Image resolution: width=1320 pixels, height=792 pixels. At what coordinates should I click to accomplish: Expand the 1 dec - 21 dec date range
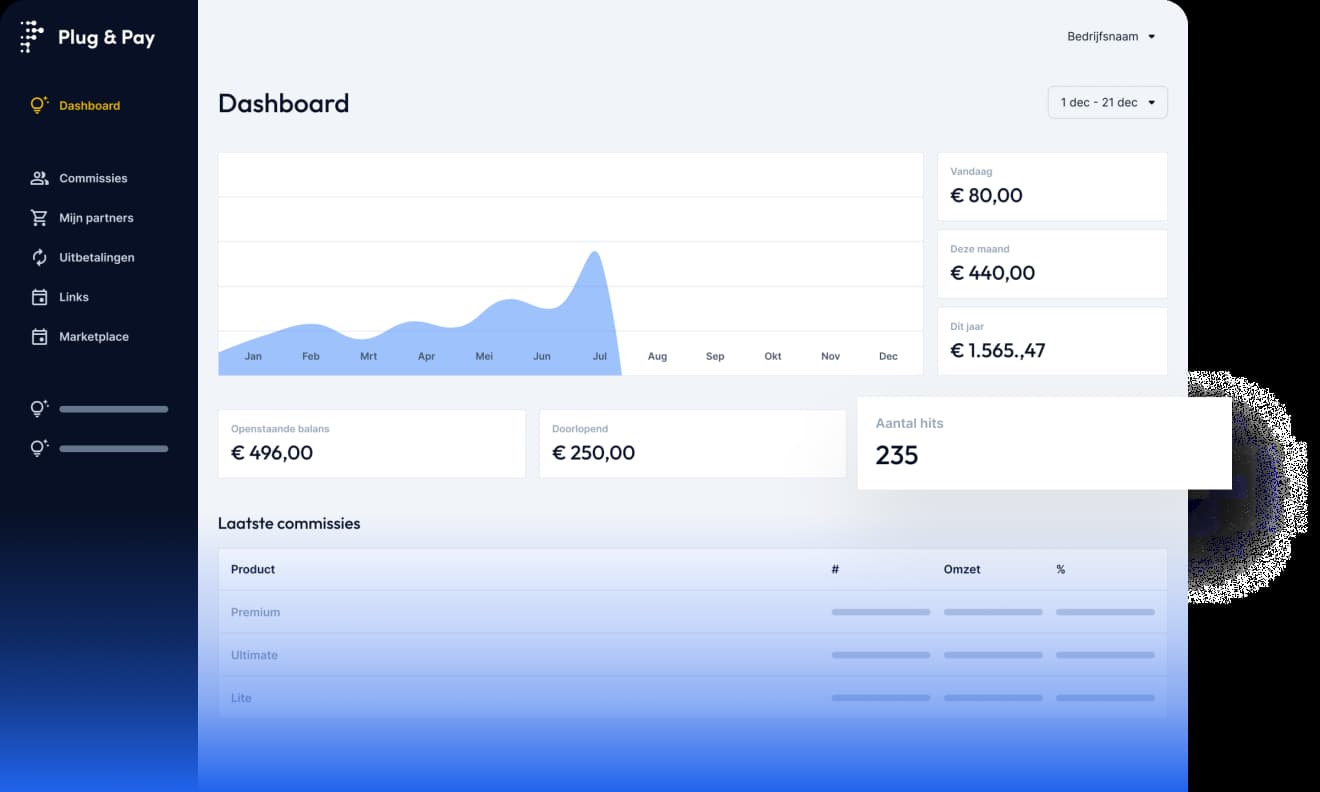[x=1107, y=102]
